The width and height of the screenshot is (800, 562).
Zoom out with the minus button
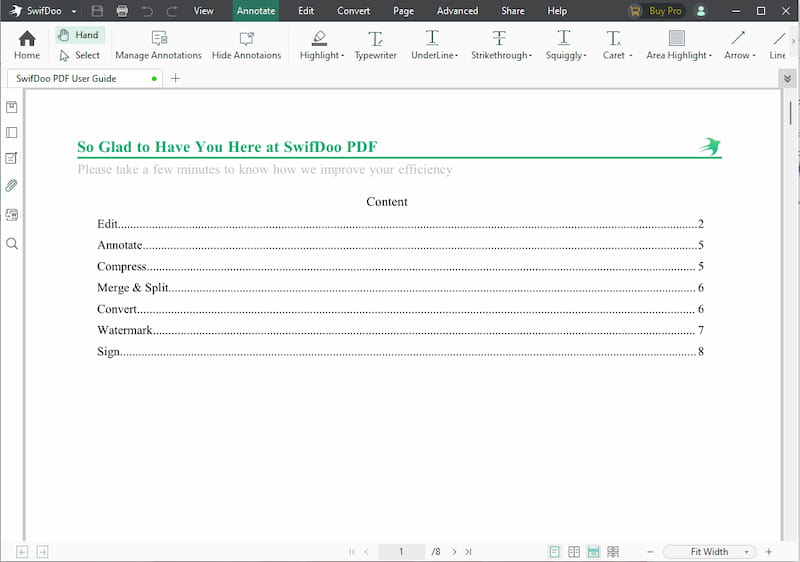[x=651, y=551]
